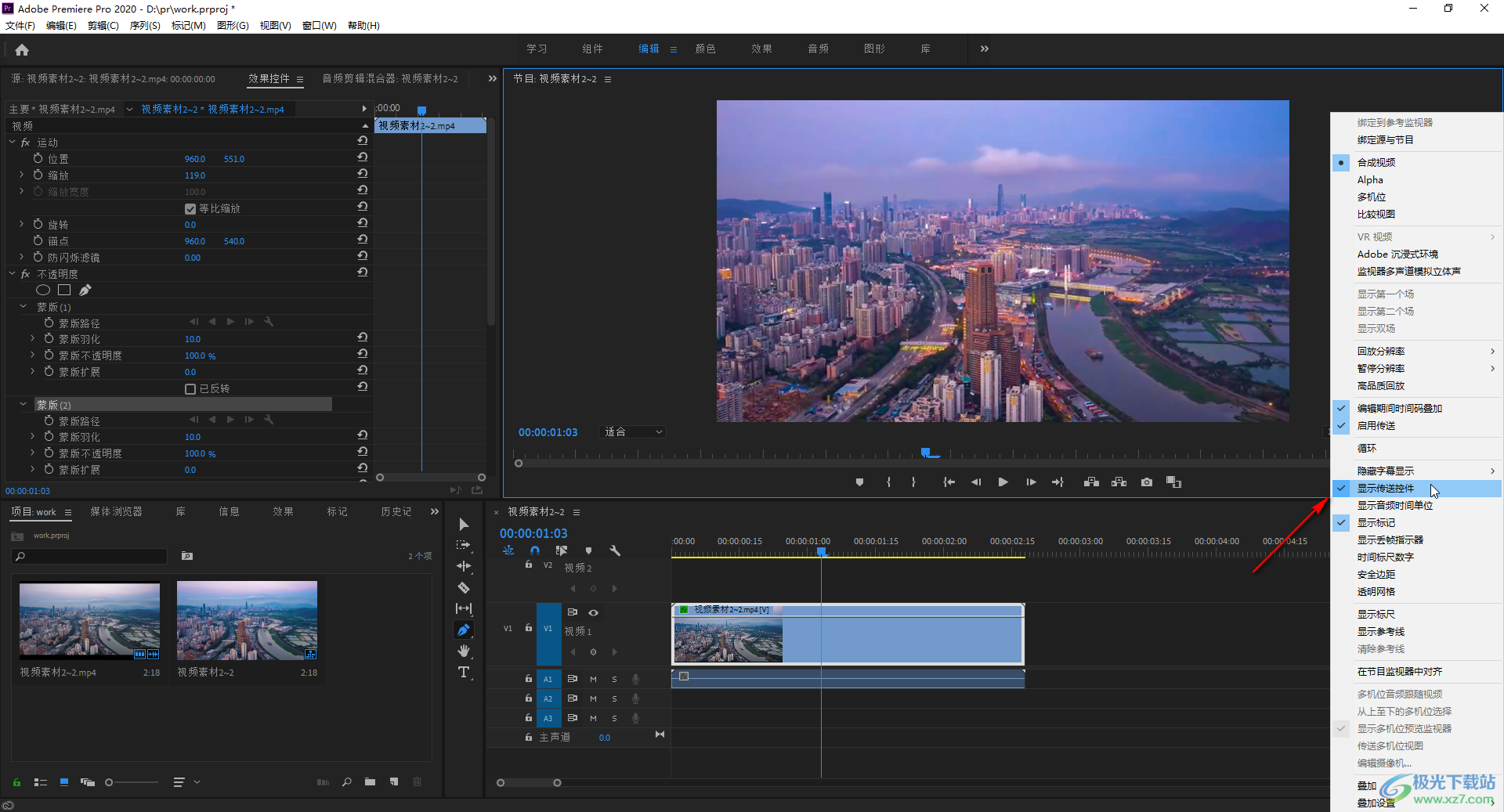1504x812 pixels.
Task: Toggle lock on track V2
Action: (529, 565)
